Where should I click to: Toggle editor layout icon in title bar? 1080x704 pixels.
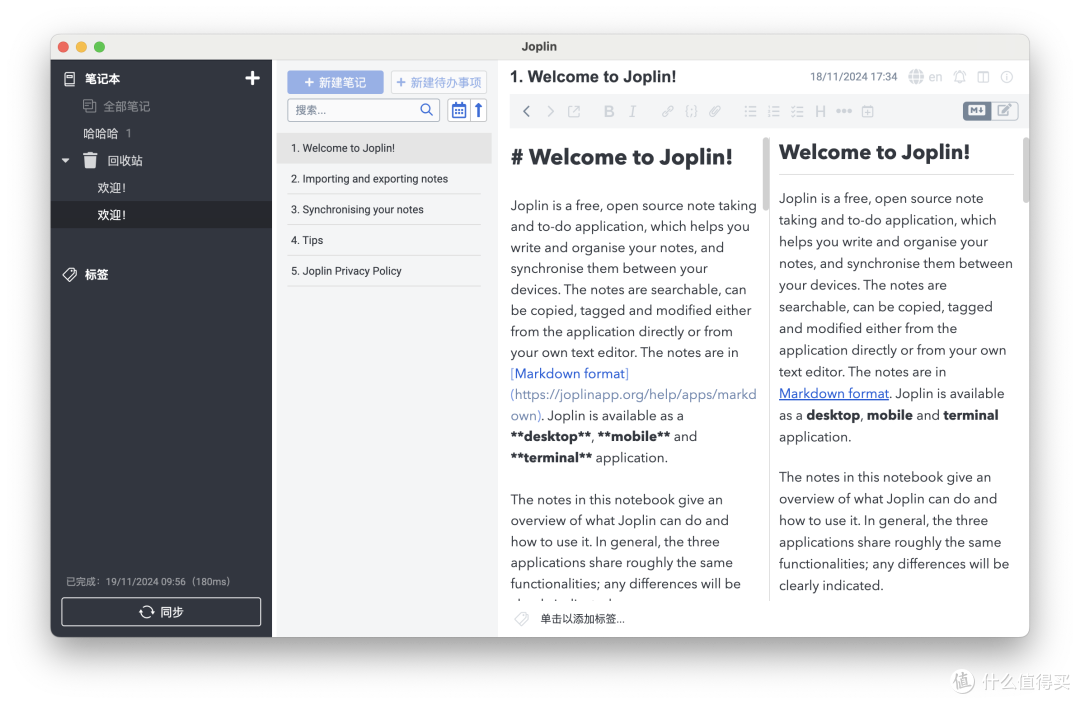point(984,76)
